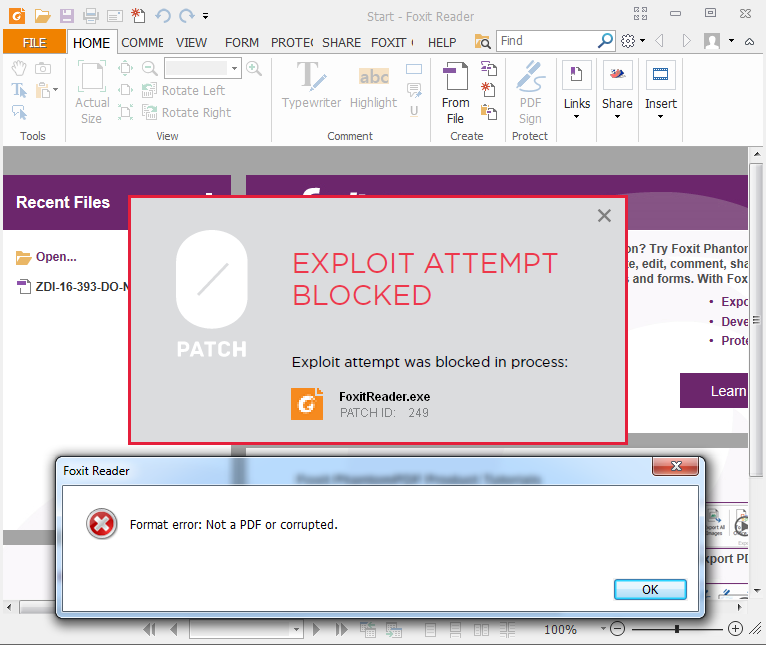This screenshot has width=766, height=645.
Task: Click the Undo arrow icon
Action: [x=163, y=16]
